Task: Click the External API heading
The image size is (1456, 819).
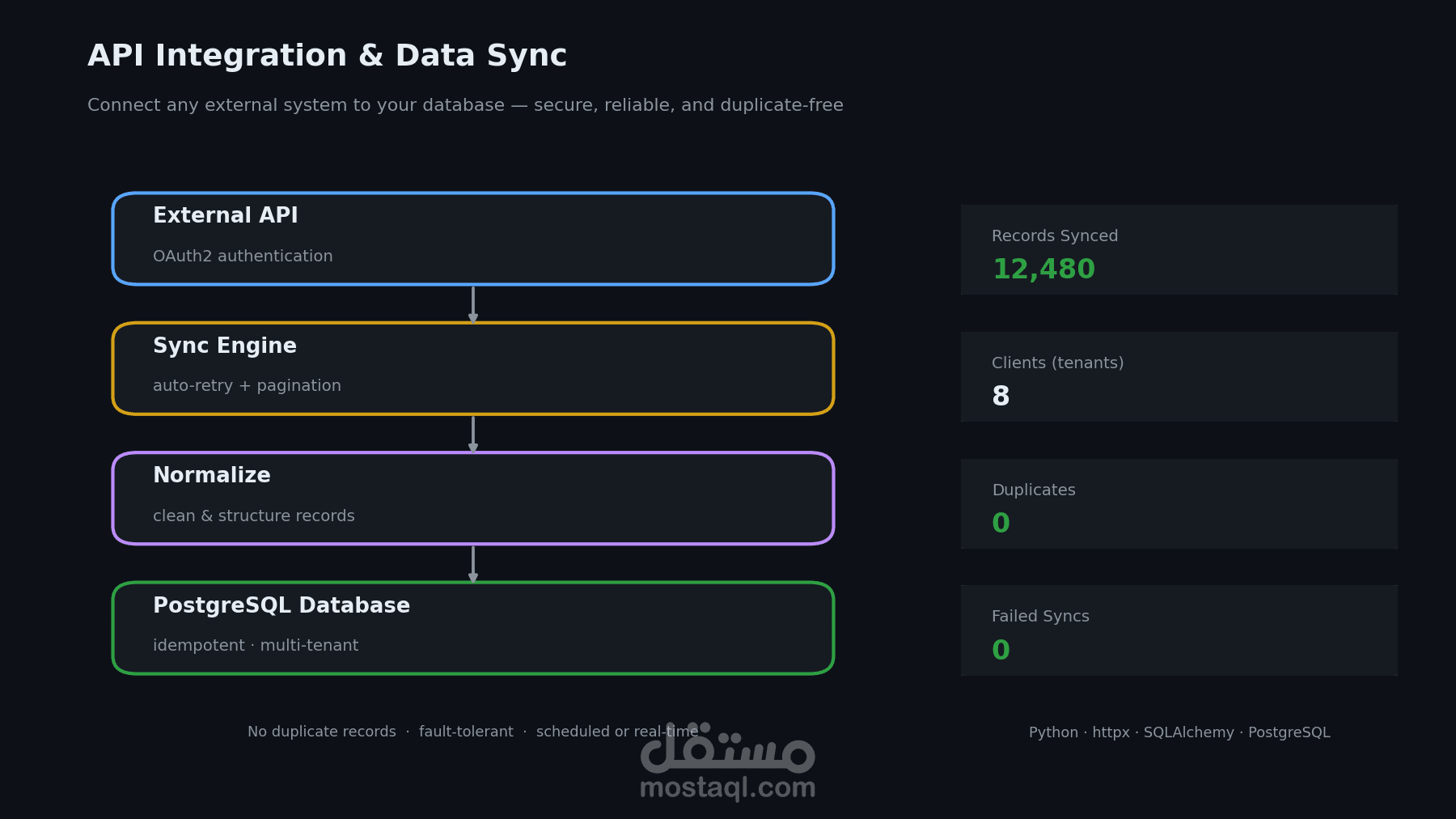Action: (226, 215)
